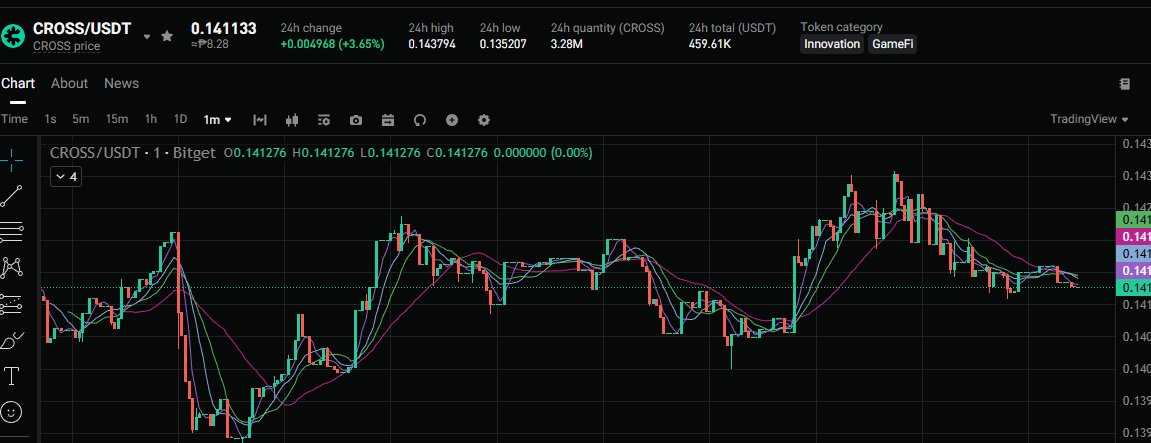Screen dimensions: 1151x443
Task: Open the TradingView chart type dropdown
Action: click(x=1089, y=119)
